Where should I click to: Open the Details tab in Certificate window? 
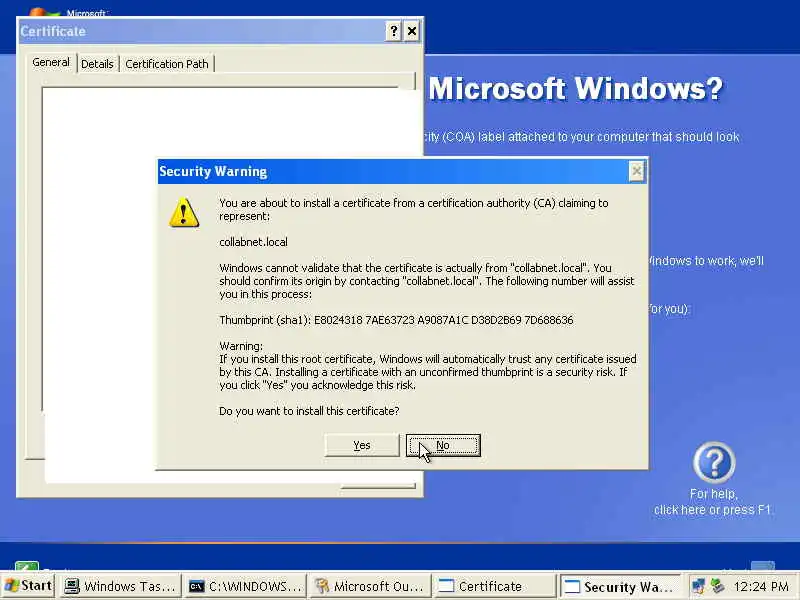pyautogui.click(x=97, y=64)
